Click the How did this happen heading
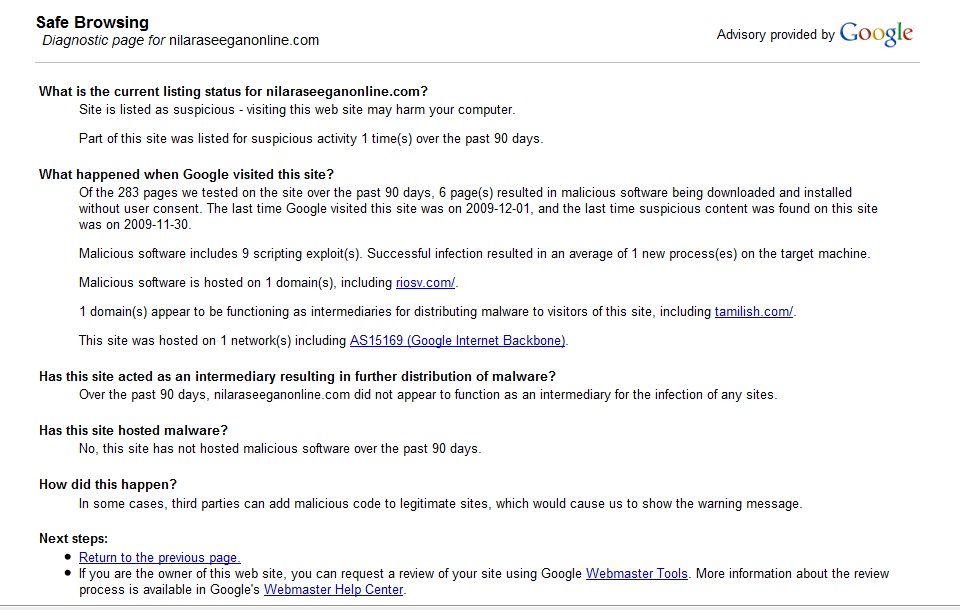 (x=108, y=485)
